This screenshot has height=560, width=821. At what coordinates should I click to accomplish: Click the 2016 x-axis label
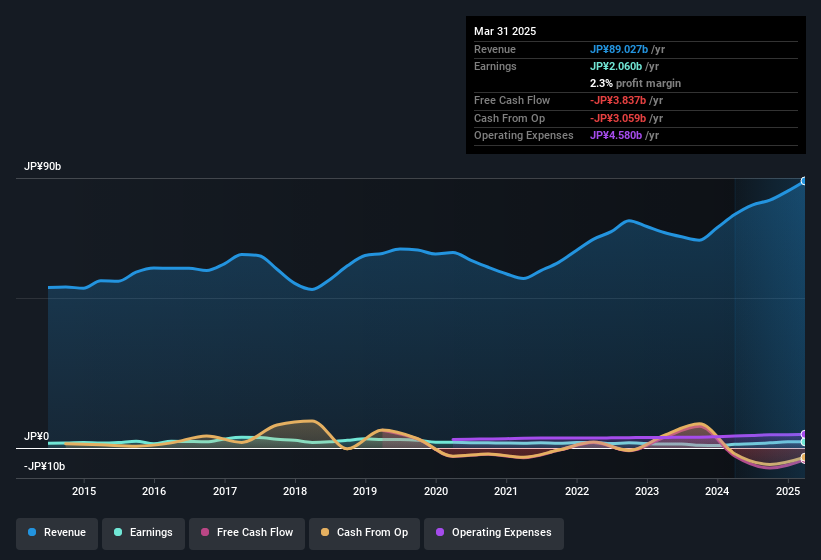coord(154,491)
